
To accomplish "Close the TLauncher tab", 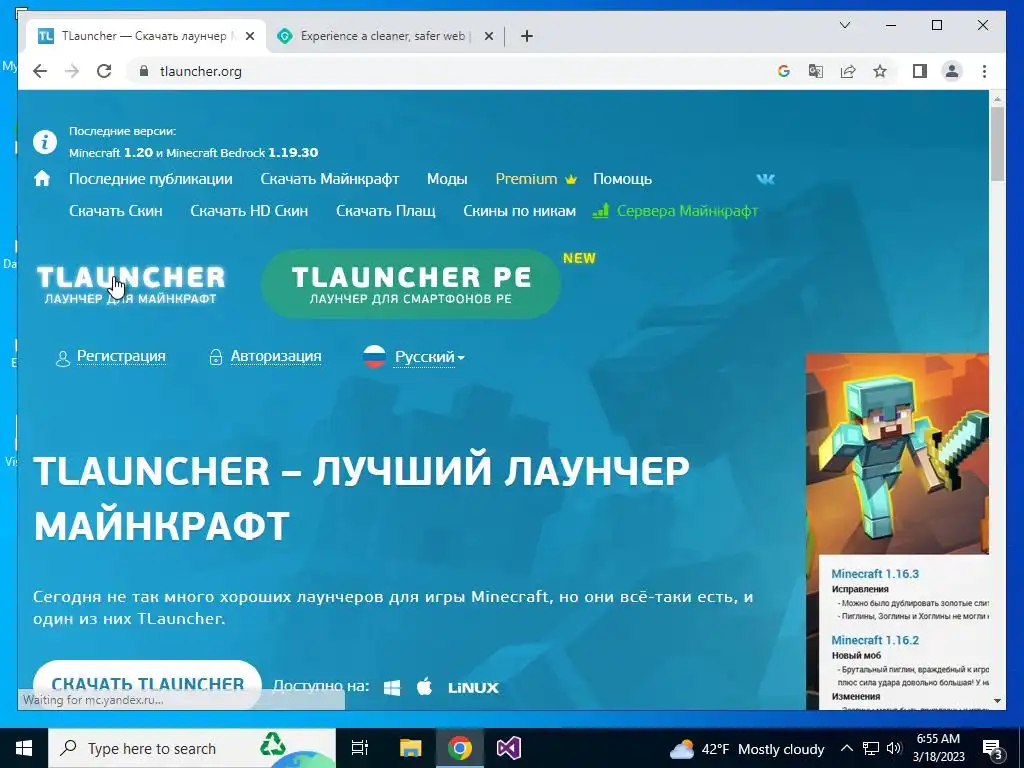I will pyautogui.click(x=249, y=36).
